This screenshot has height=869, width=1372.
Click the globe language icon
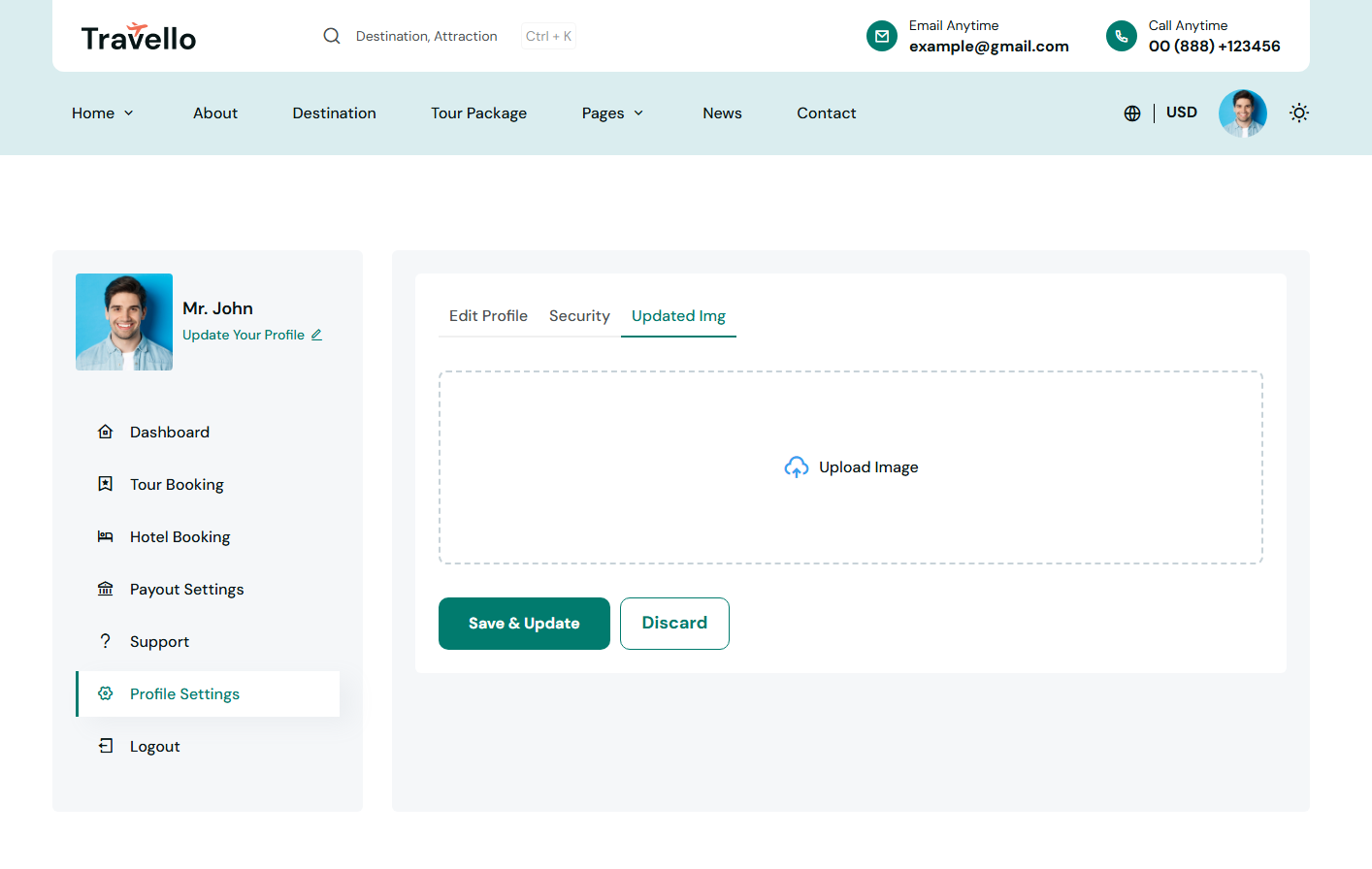[1131, 113]
